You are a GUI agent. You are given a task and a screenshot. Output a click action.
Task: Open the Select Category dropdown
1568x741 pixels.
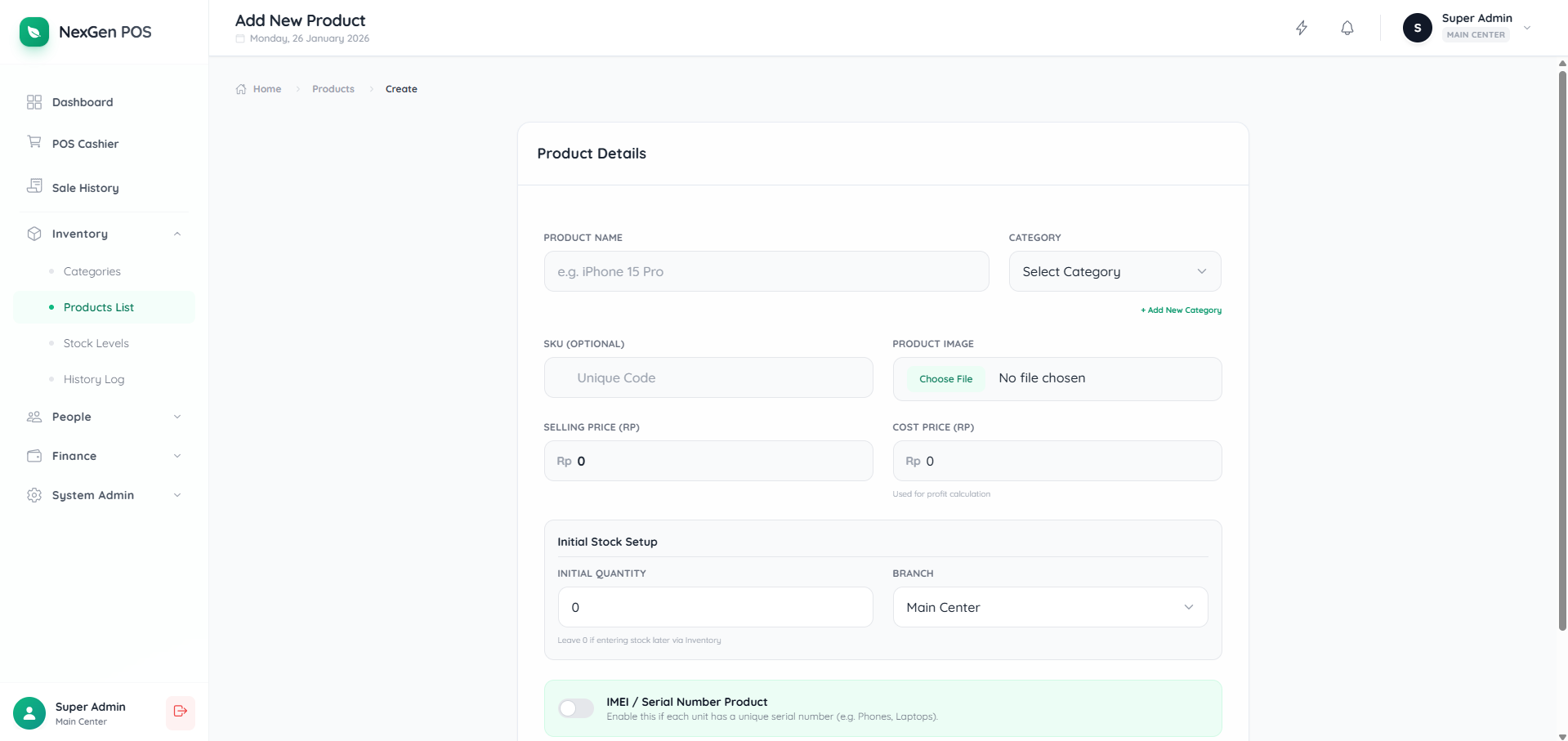click(1114, 270)
